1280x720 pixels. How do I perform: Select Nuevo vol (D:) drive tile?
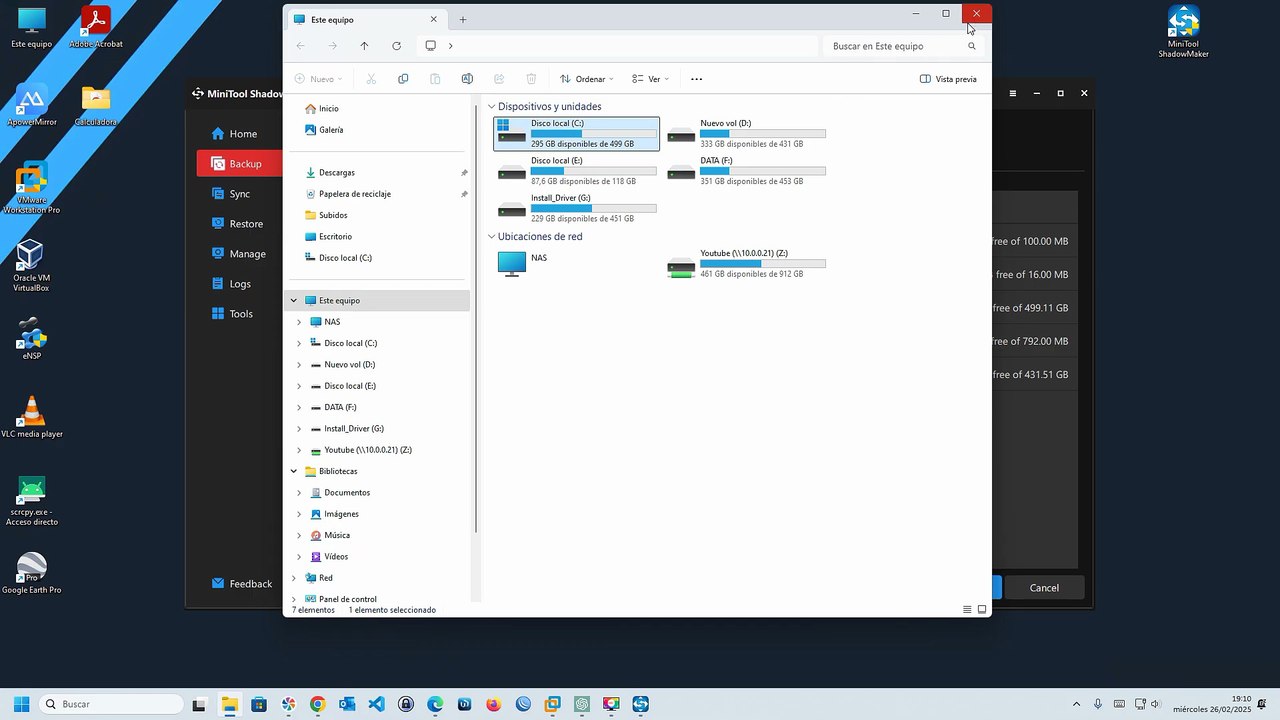pyautogui.click(x=746, y=133)
